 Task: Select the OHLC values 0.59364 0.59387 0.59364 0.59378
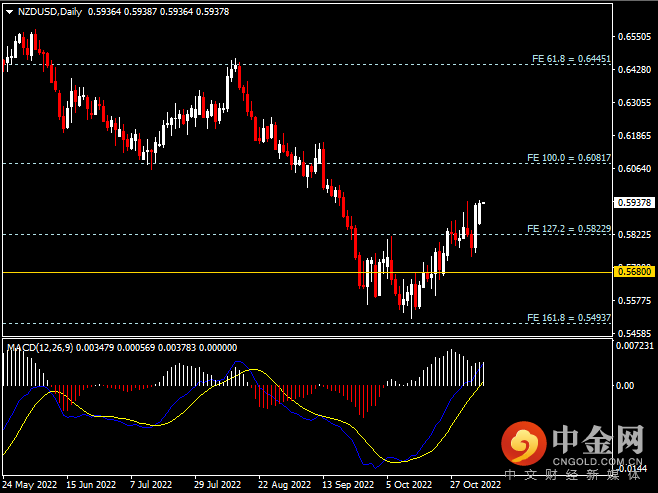tap(159, 12)
